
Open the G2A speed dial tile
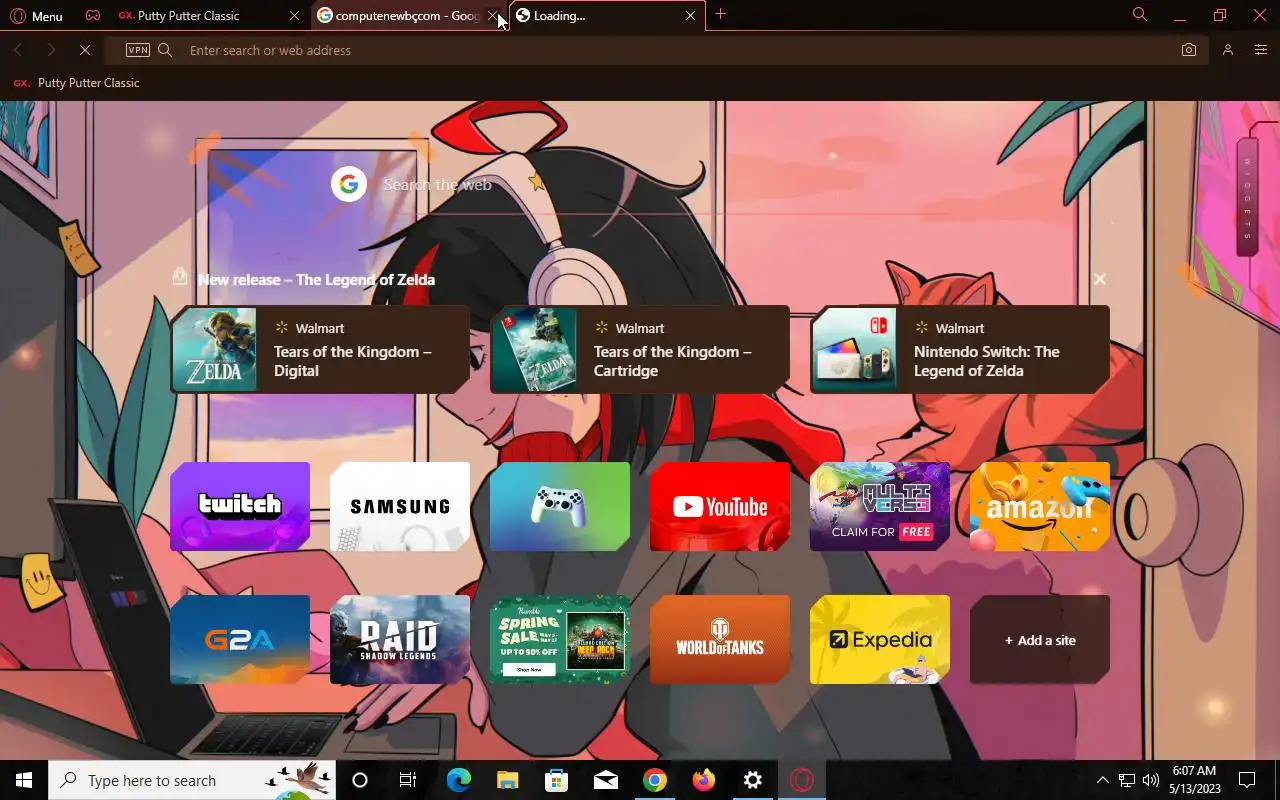point(240,640)
